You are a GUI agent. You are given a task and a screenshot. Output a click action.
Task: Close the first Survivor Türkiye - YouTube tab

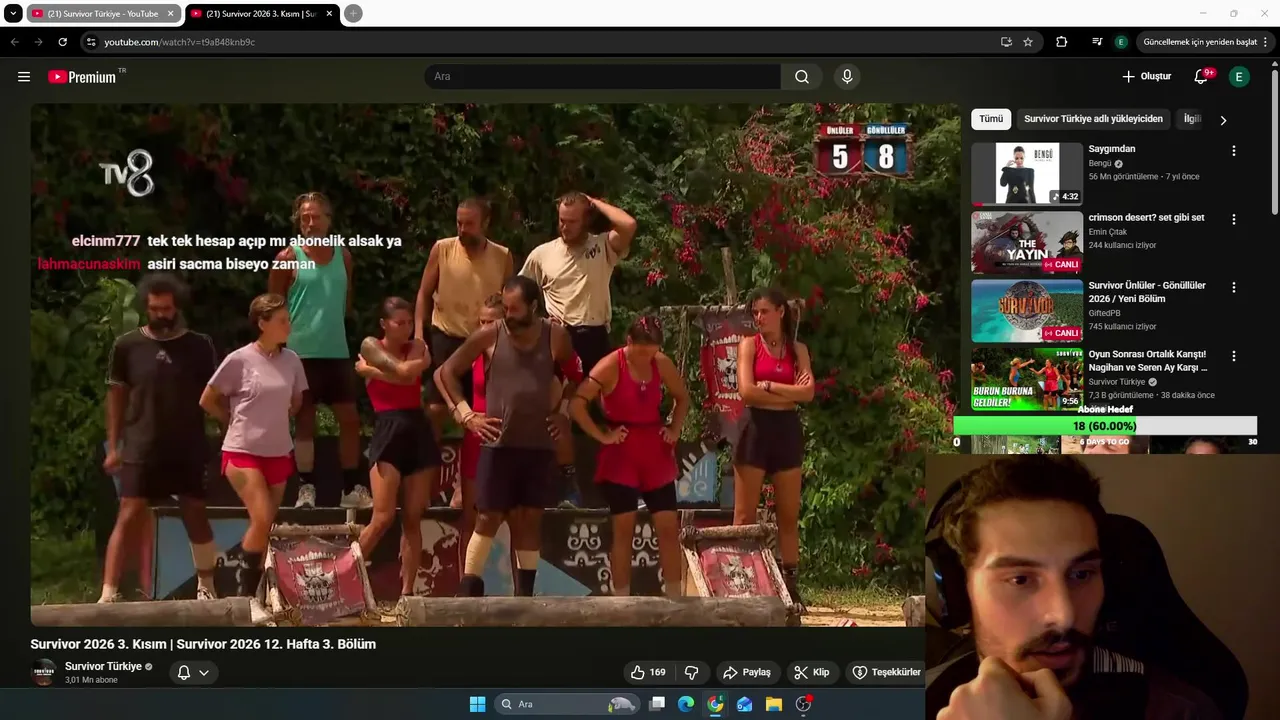coord(170,14)
